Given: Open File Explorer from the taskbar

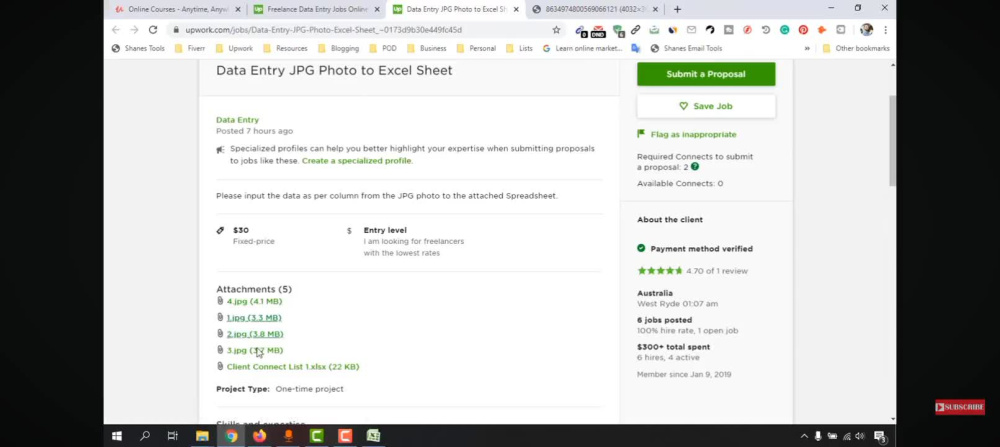Looking at the screenshot, I should (202, 436).
